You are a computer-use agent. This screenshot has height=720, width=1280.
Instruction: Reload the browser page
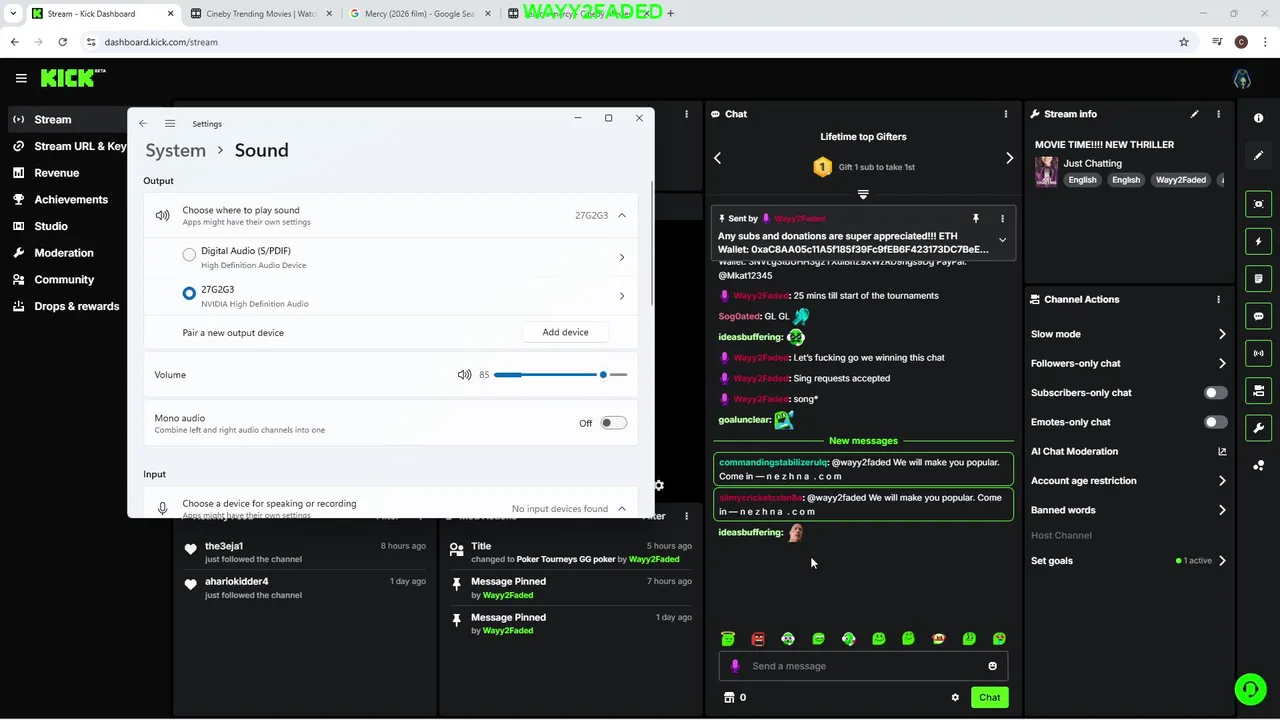62,42
